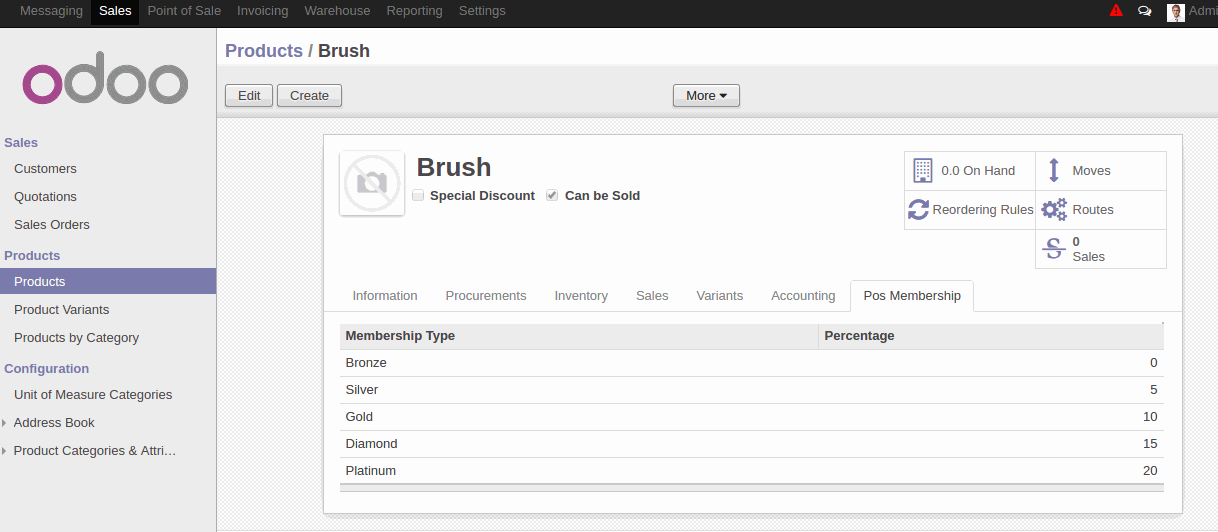Click the red warning triangle icon

pyautogui.click(x=1116, y=11)
